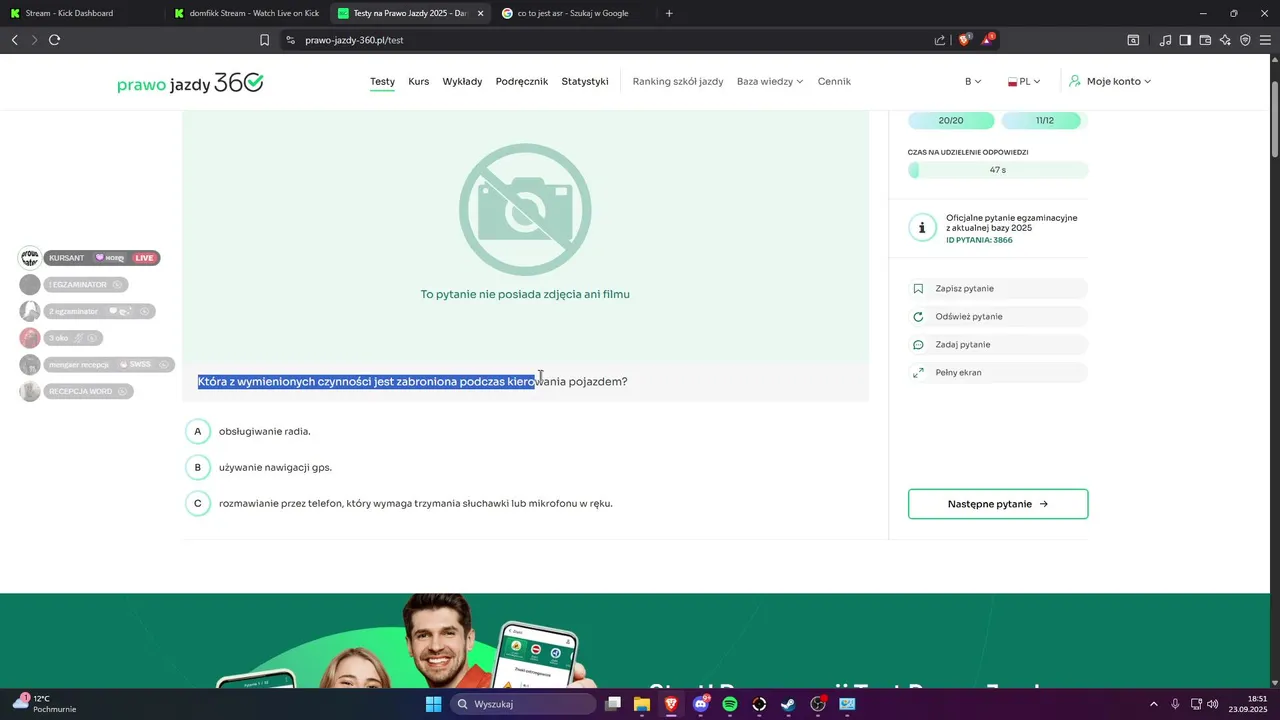Click the microphone icon in system tray

click(x=1175, y=704)
